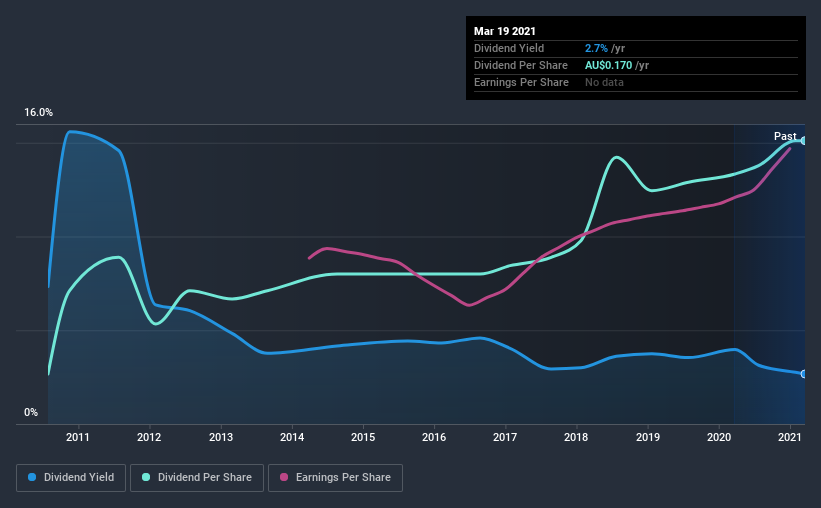Click the Mar 19 2021 tooltip date
Screen dimensions: 821x508
507,31
